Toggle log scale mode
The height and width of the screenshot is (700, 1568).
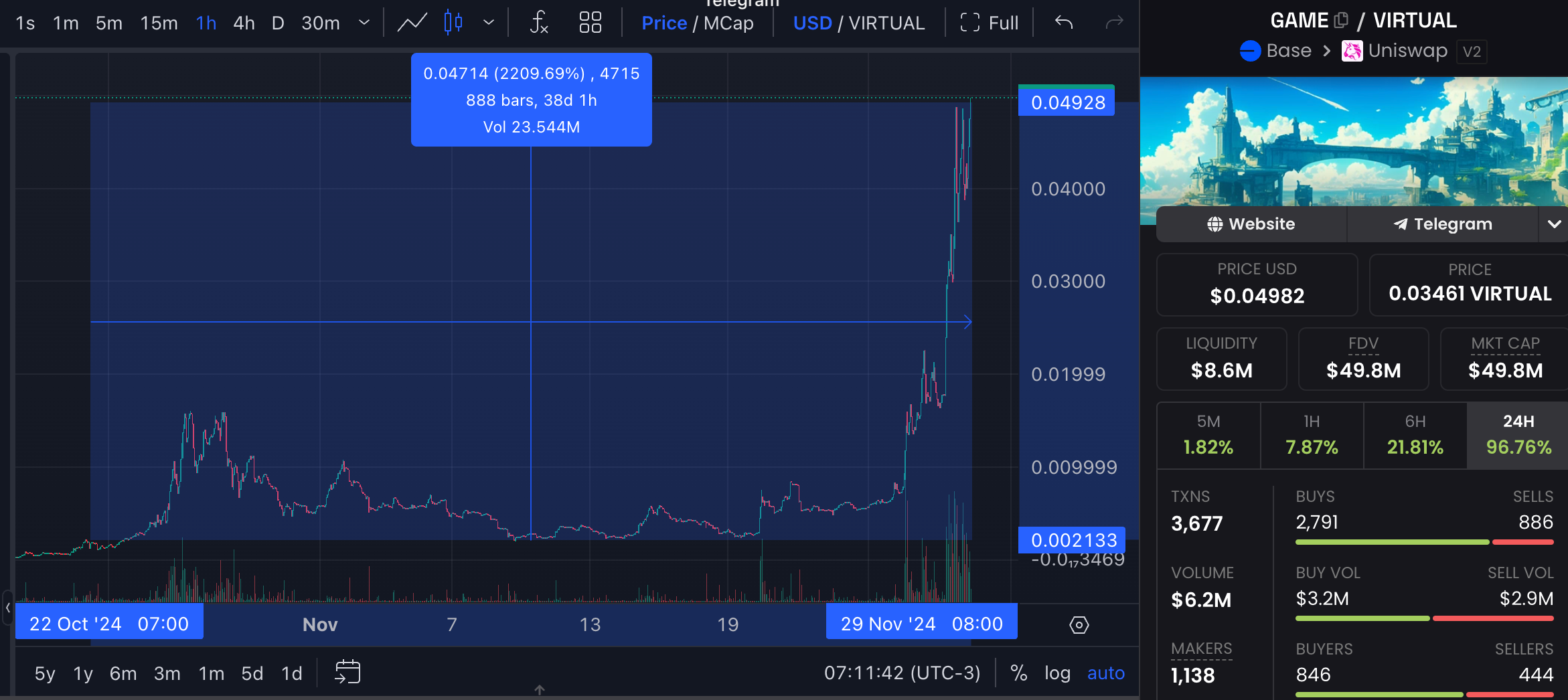(x=1057, y=673)
